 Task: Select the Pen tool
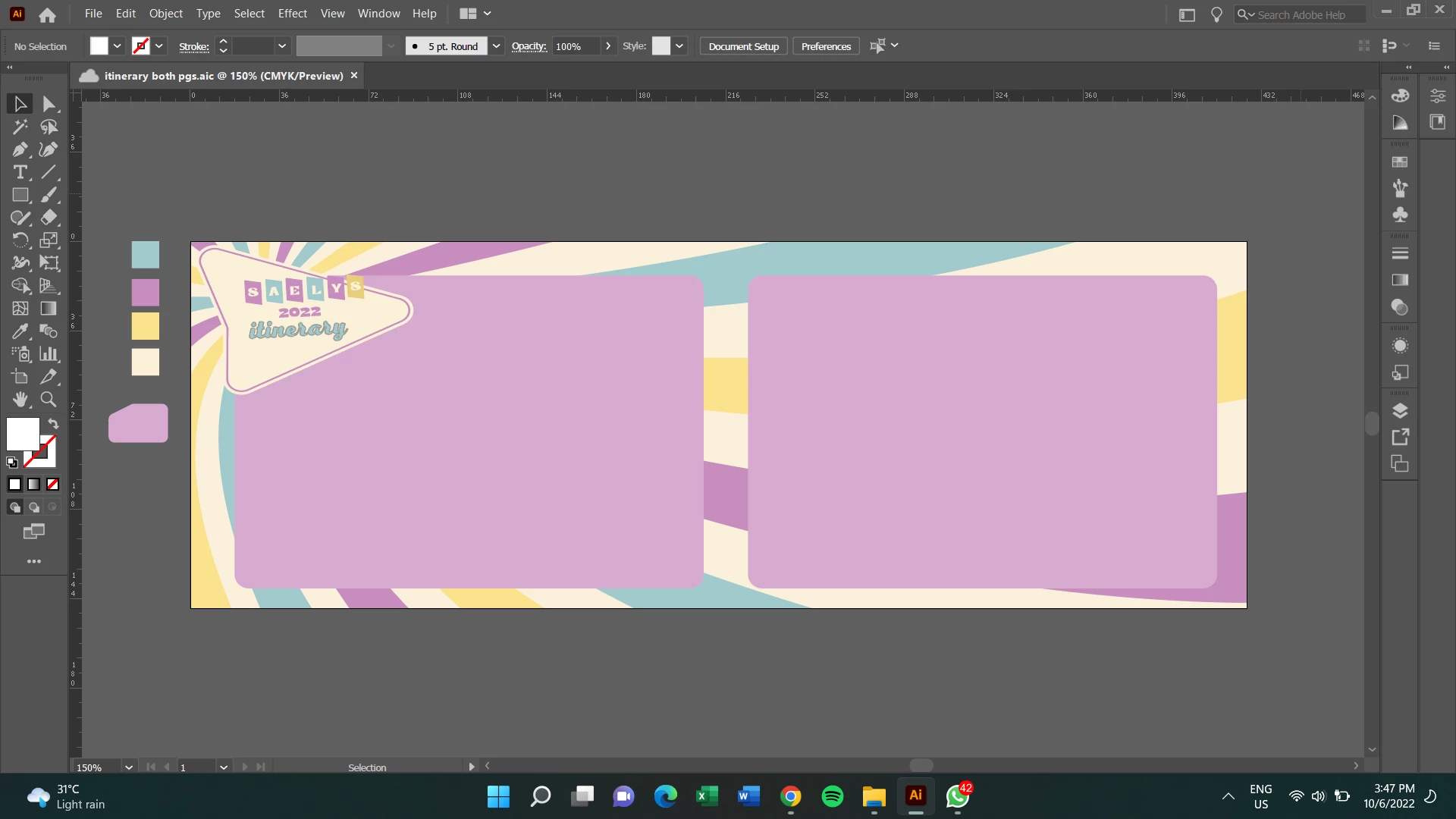click(20, 149)
